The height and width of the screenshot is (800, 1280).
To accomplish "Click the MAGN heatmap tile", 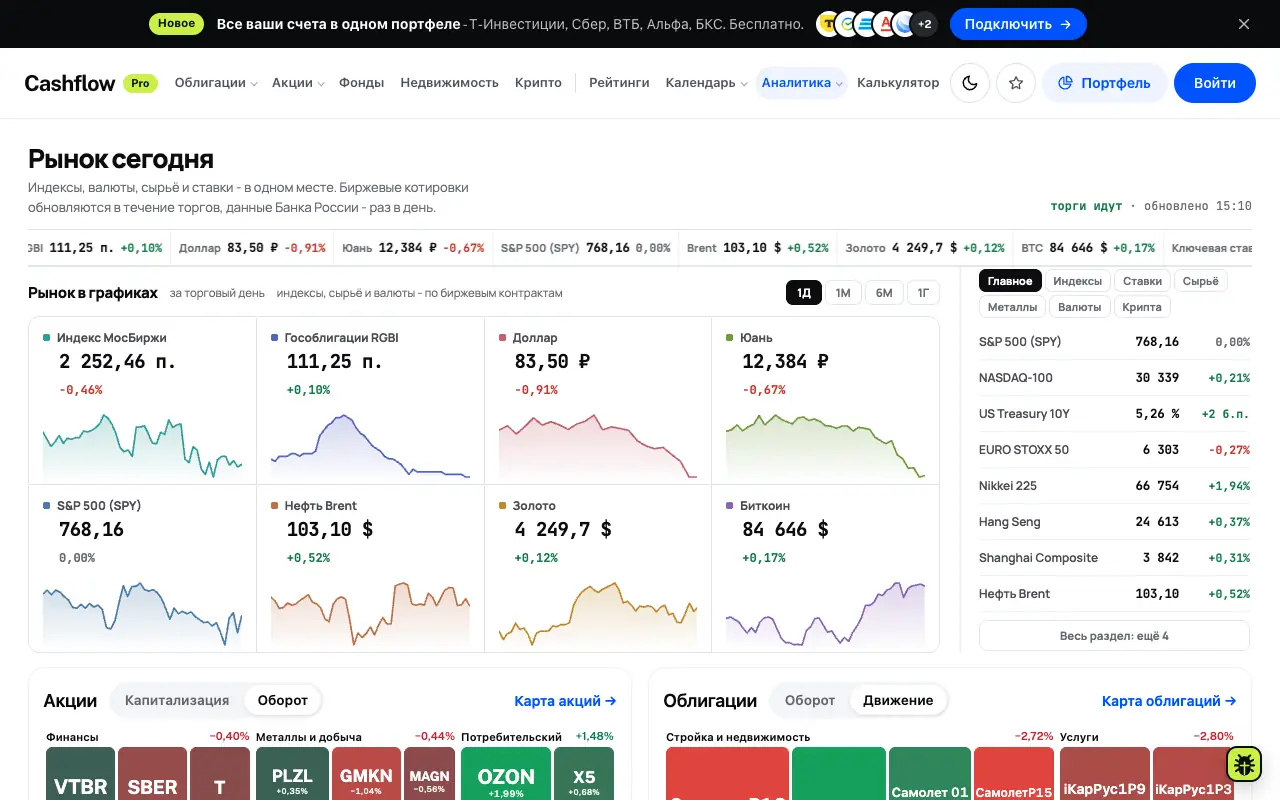I will click(x=430, y=774).
